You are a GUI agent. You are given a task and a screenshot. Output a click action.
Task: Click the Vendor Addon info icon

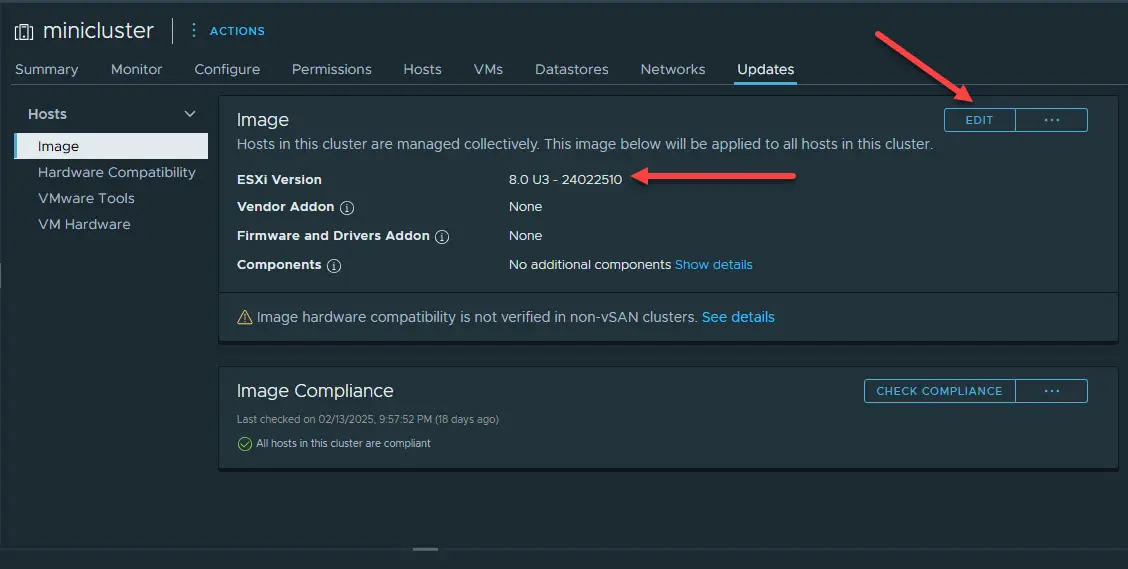coord(347,208)
